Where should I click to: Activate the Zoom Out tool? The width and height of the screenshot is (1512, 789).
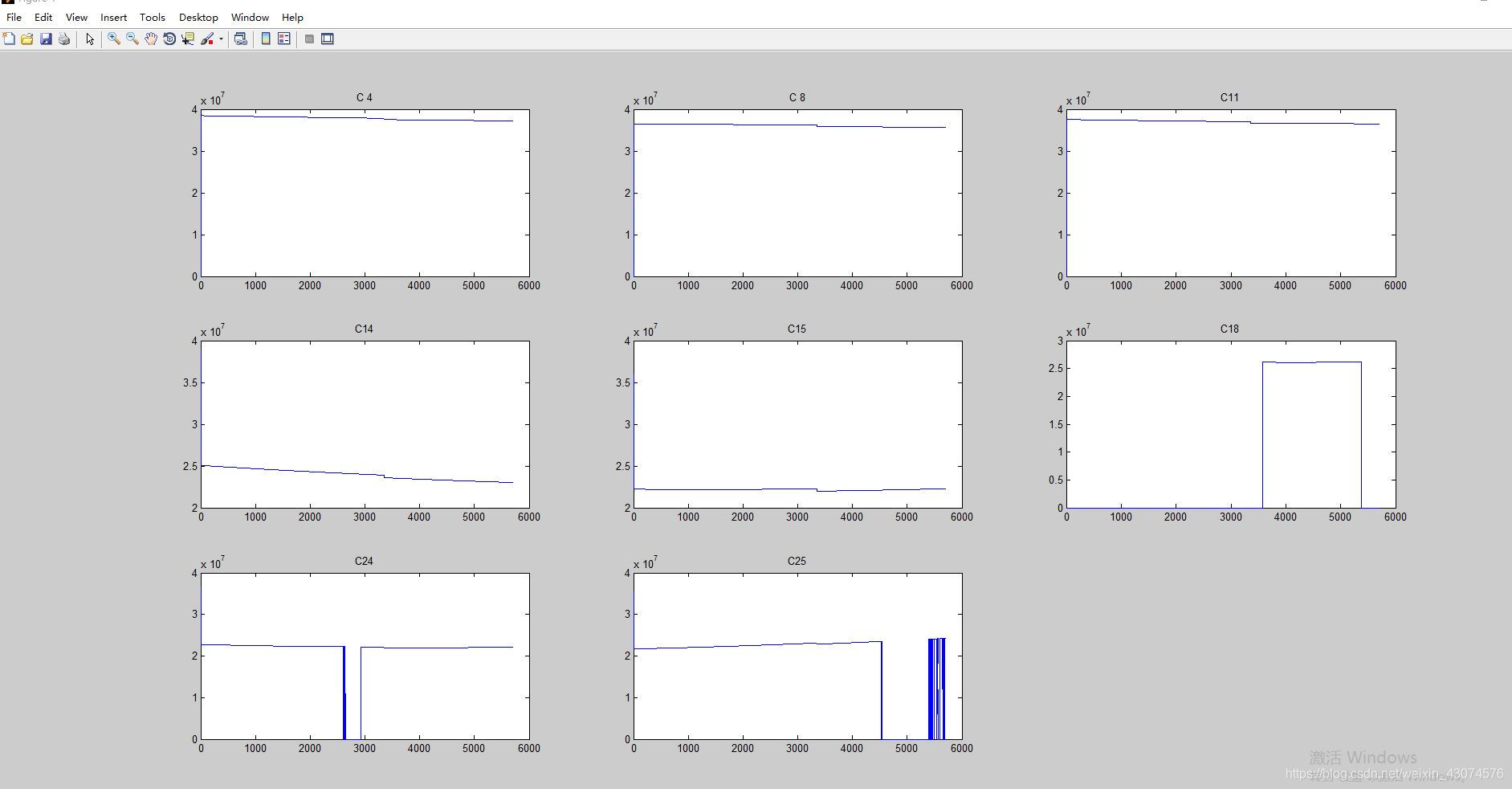tap(132, 39)
